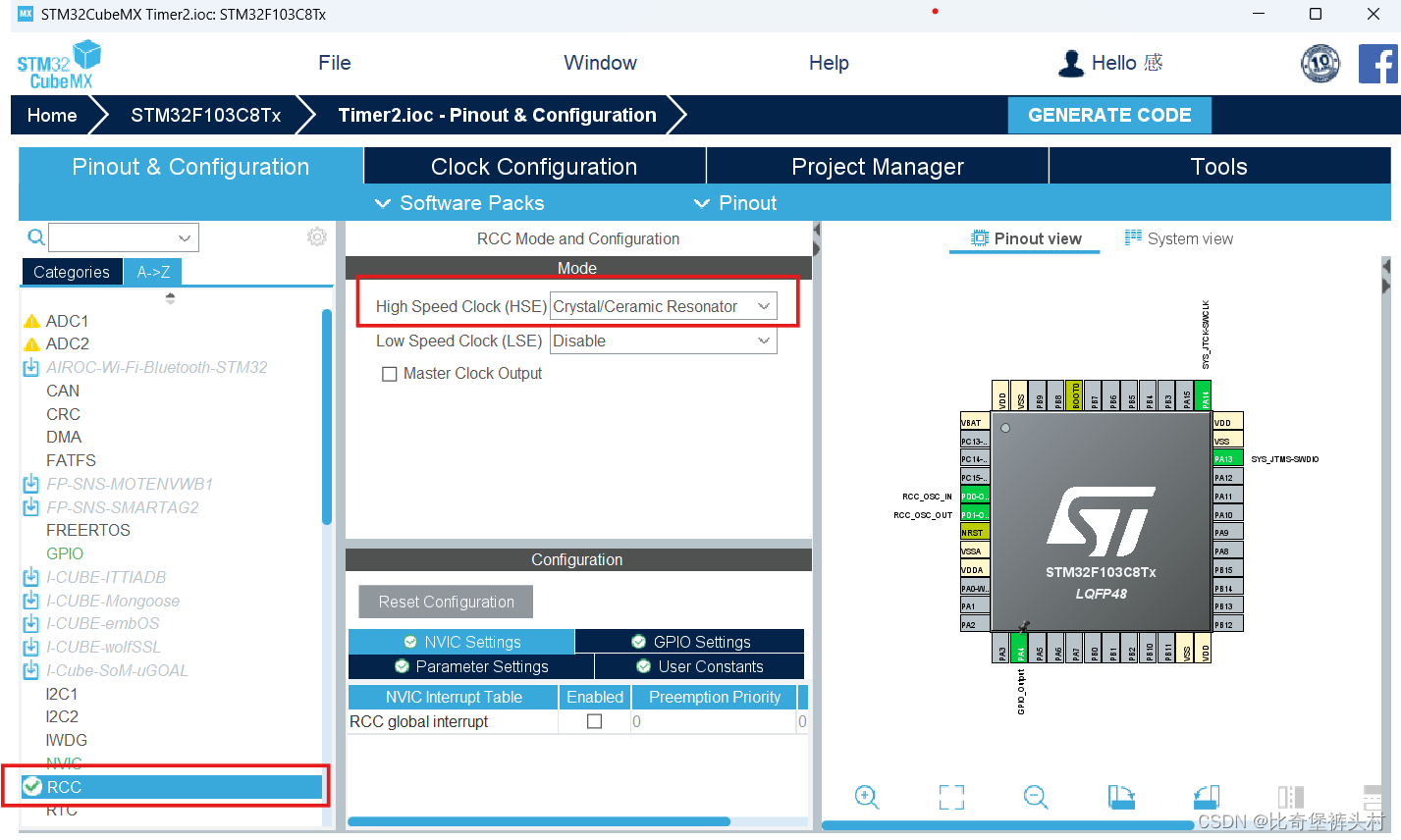Click the warning icon beside ADC1

click(31, 321)
